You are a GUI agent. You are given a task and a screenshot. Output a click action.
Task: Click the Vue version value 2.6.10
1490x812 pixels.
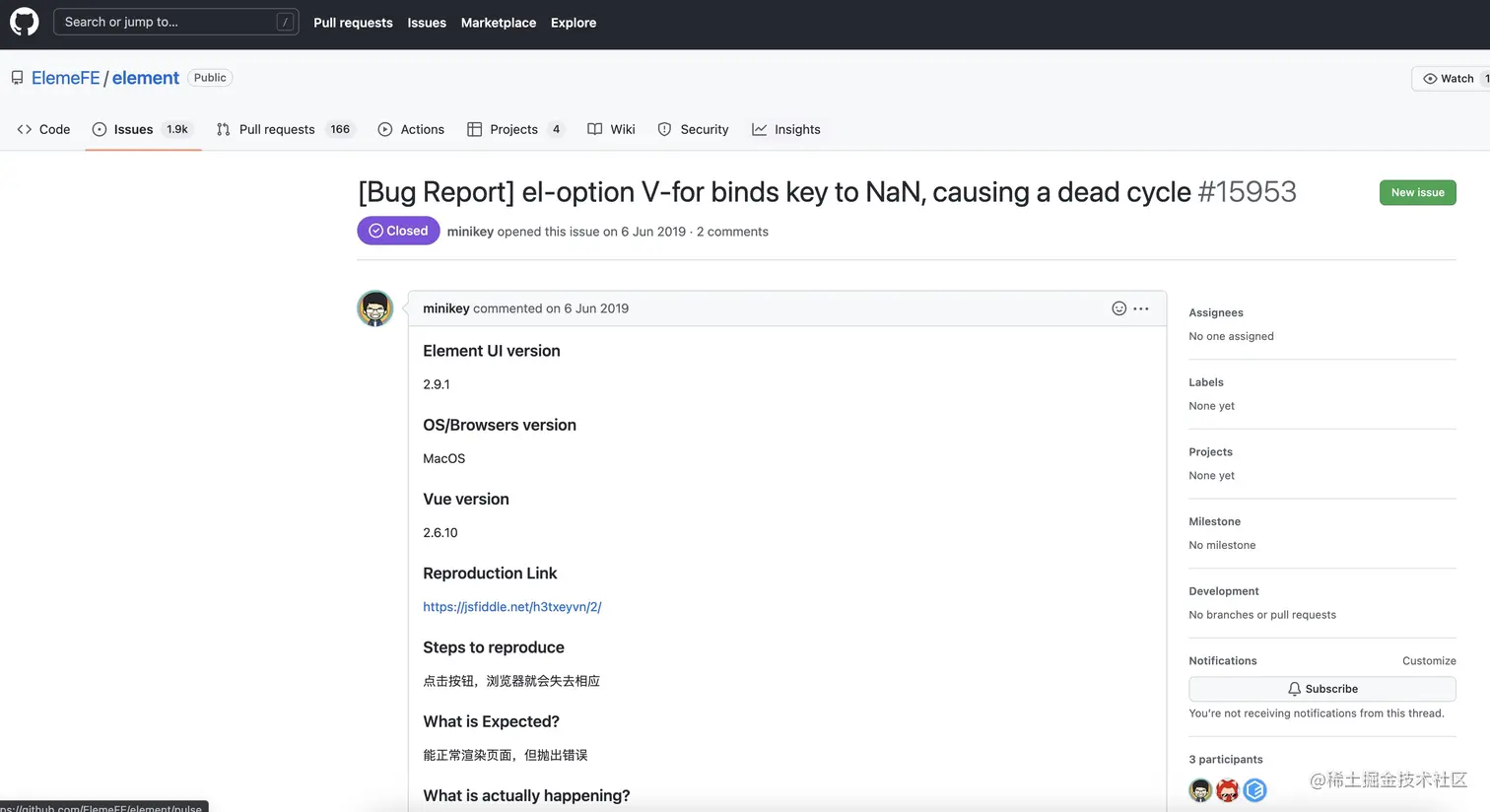(440, 533)
